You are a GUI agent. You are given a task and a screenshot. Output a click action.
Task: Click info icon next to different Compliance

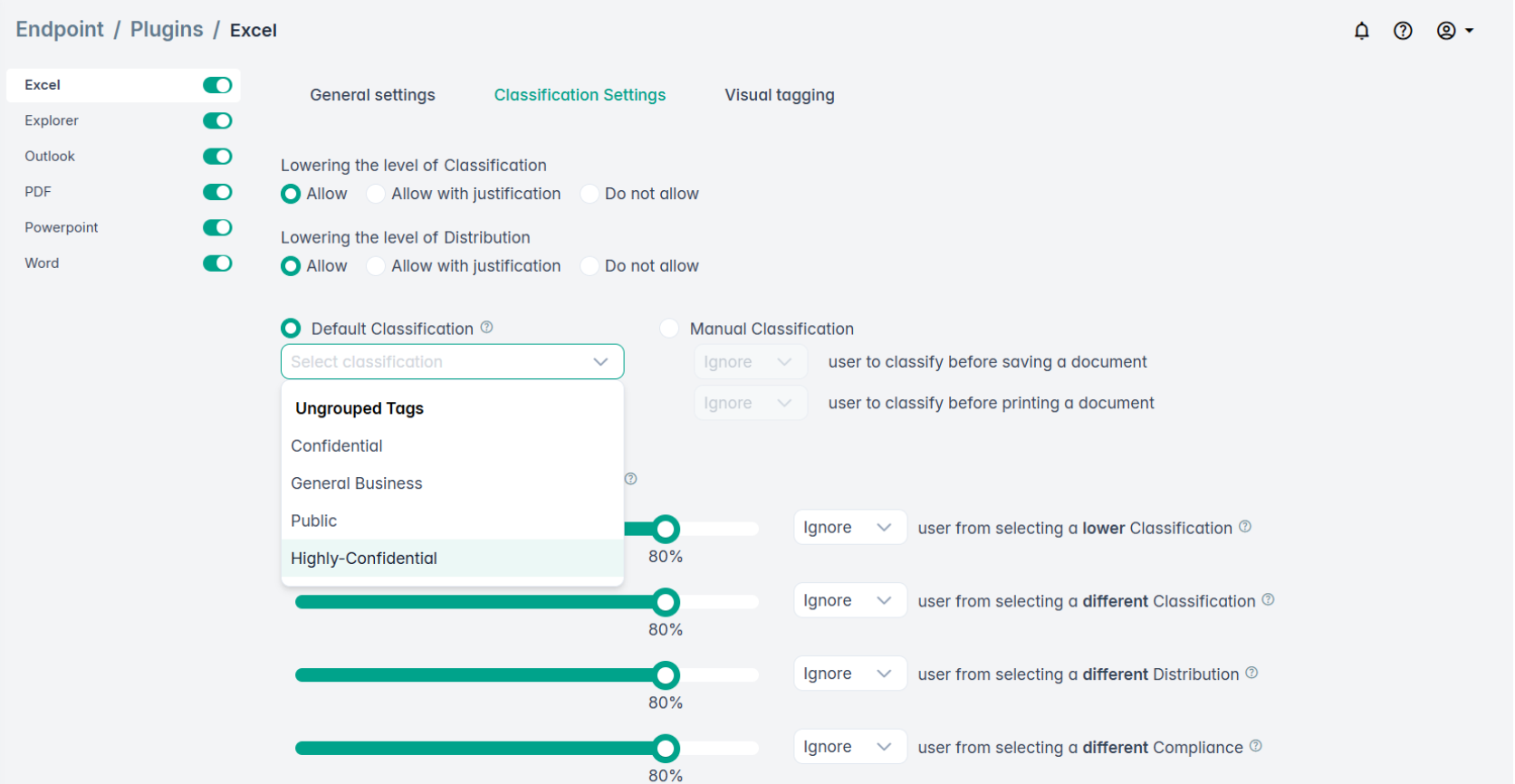(1255, 746)
